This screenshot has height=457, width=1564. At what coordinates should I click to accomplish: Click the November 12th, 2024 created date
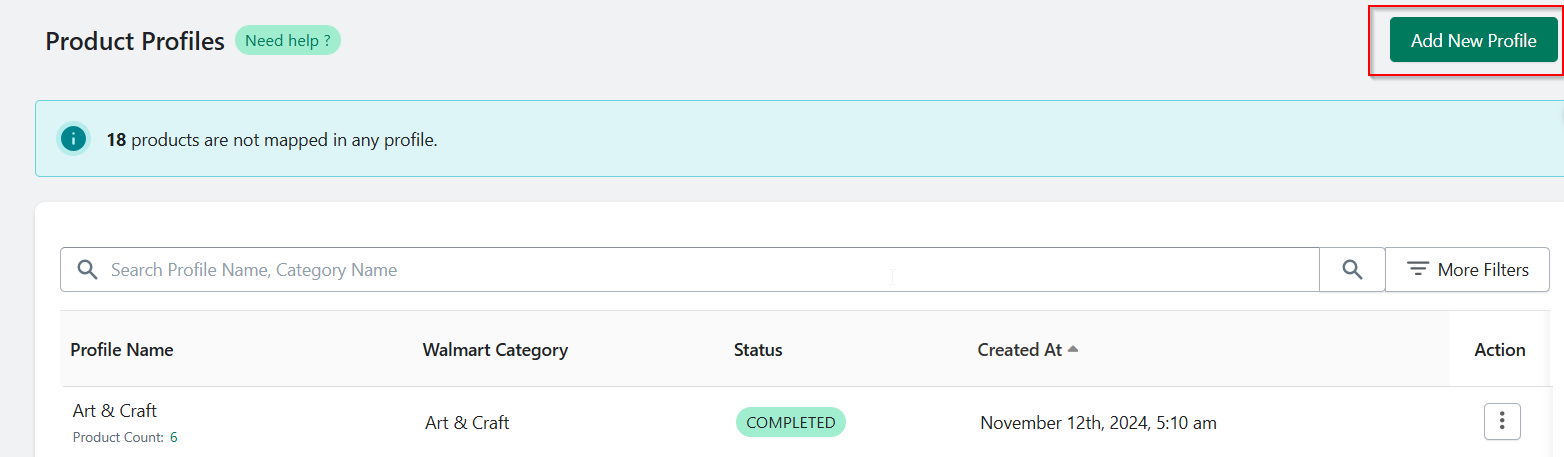(x=1098, y=423)
